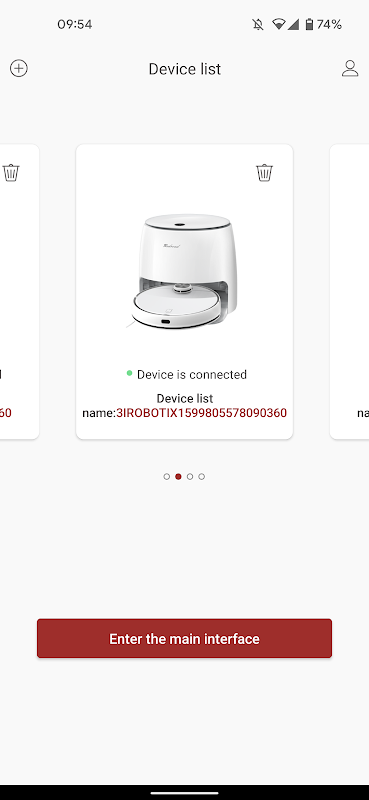
Task: Tap the Device list header title
Action: [x=185, y=69]
